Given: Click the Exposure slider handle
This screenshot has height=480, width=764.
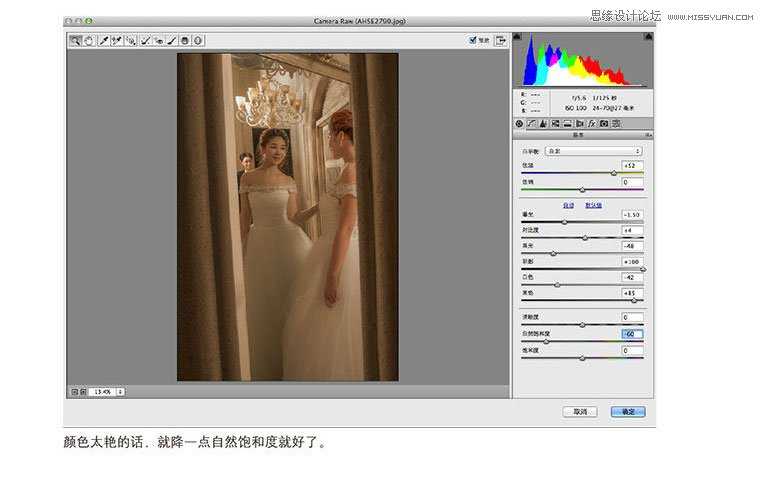Looking at the screenshot, I should point(564,222).
